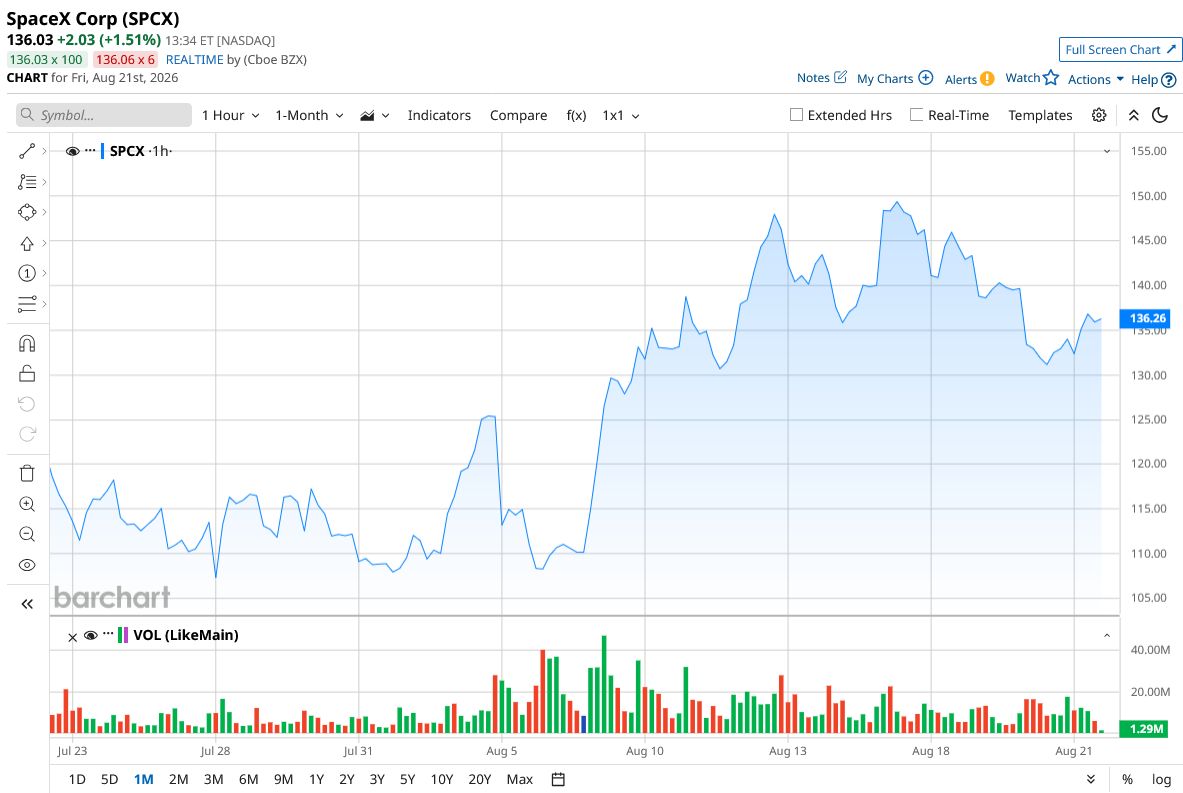This screenshot has width=1183, height=793.
Task: Zoom in with magnifier plus icon
Action: (26, 504)
